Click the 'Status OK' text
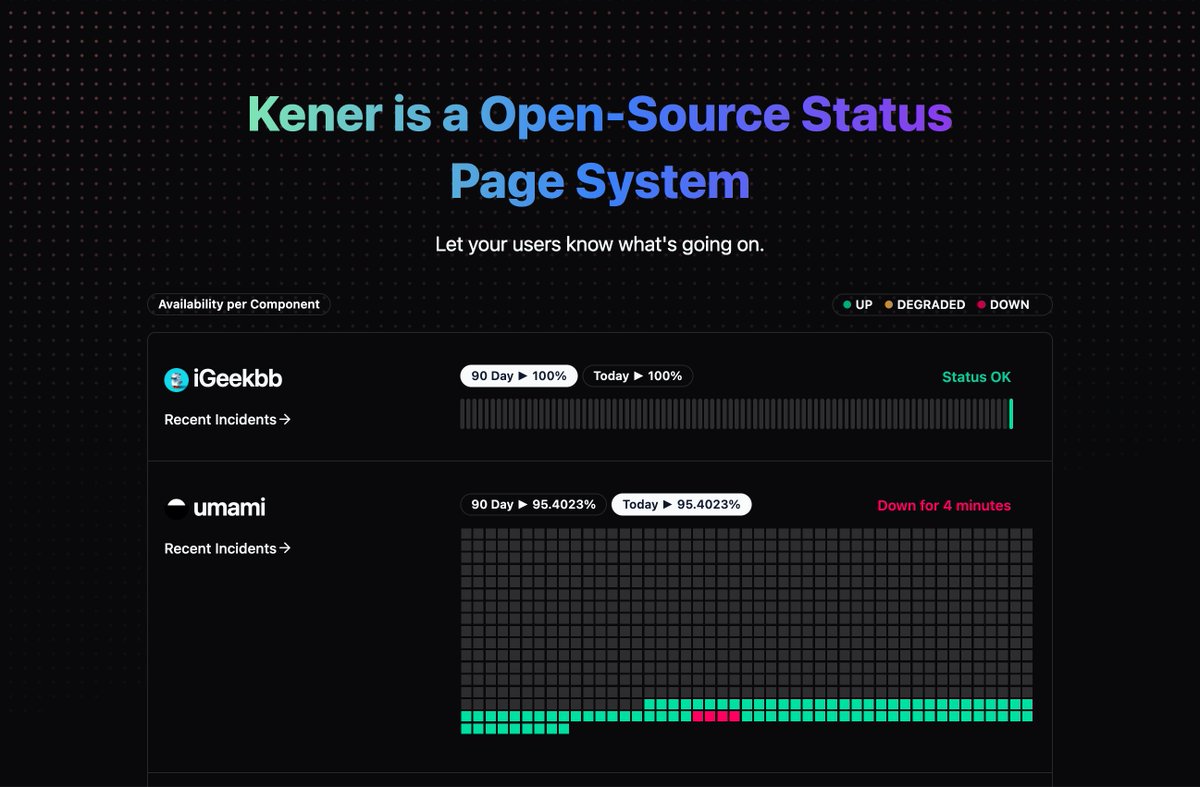The height and width of the screenshot is (787, 1200). point(976,377)
